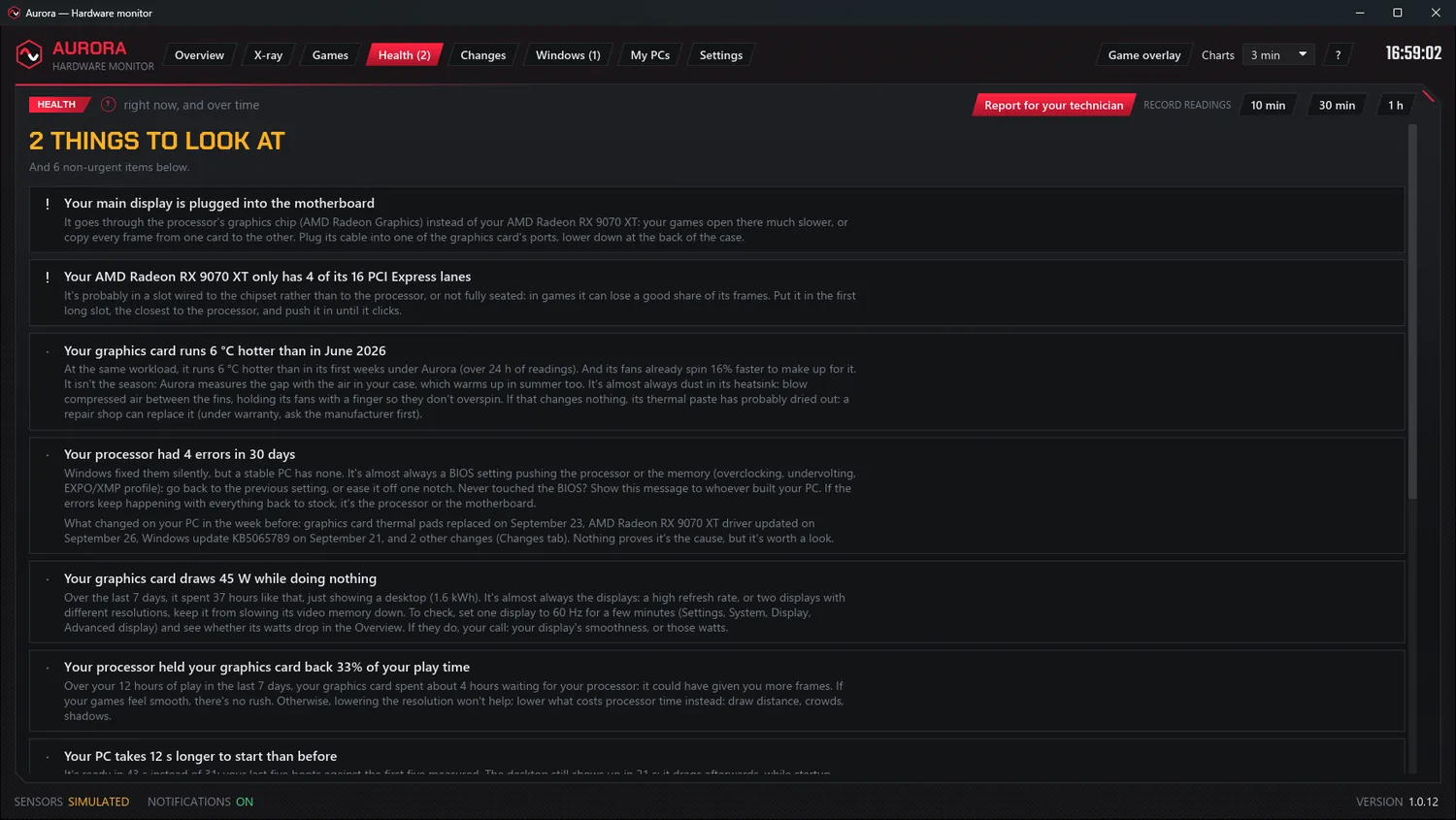Click SENSORS SIMULATED in the status bar

[x=72, y=802]
